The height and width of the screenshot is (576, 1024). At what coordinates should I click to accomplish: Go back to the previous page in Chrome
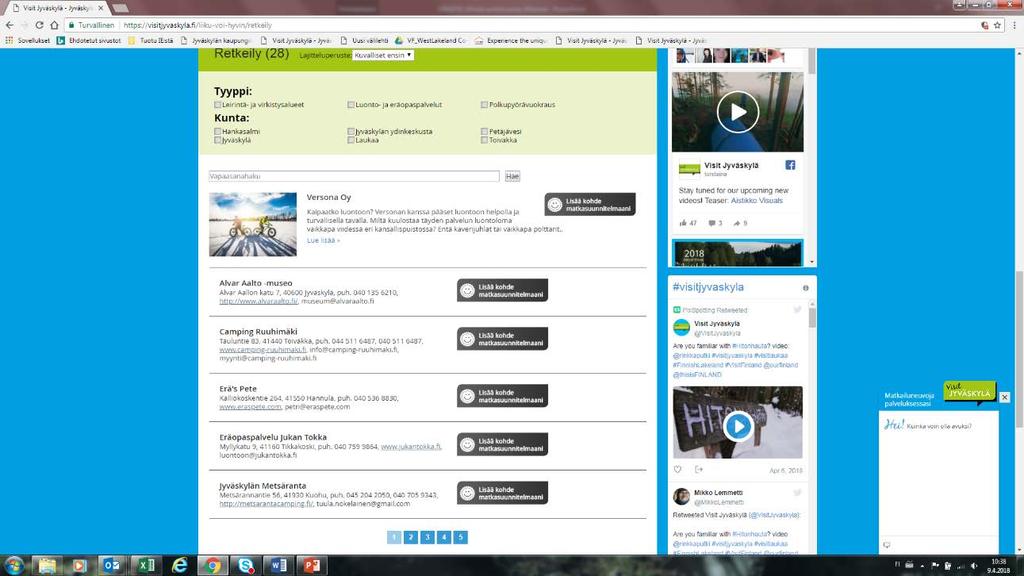9,25
